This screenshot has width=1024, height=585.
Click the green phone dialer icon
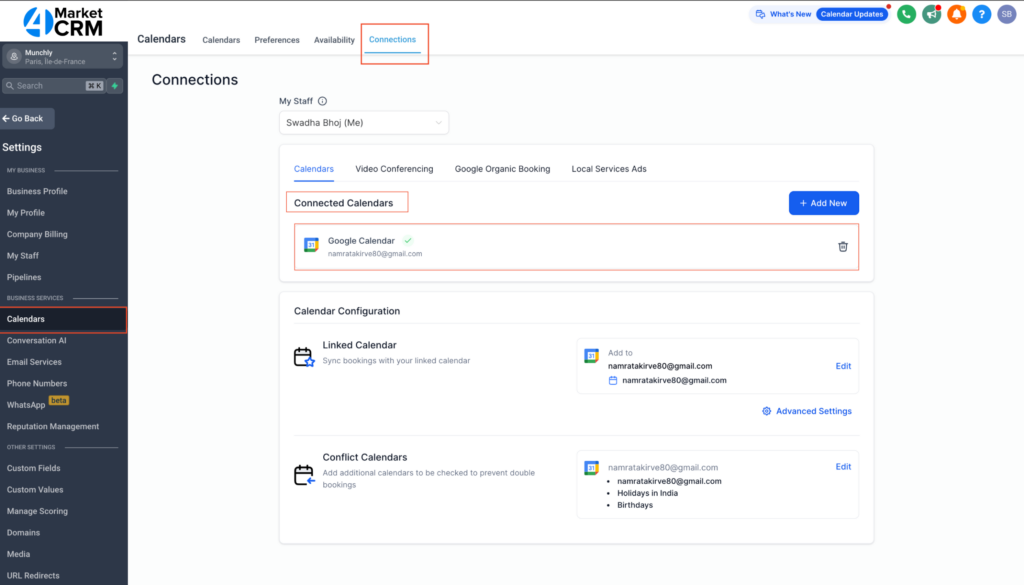[x=907, y=14]
